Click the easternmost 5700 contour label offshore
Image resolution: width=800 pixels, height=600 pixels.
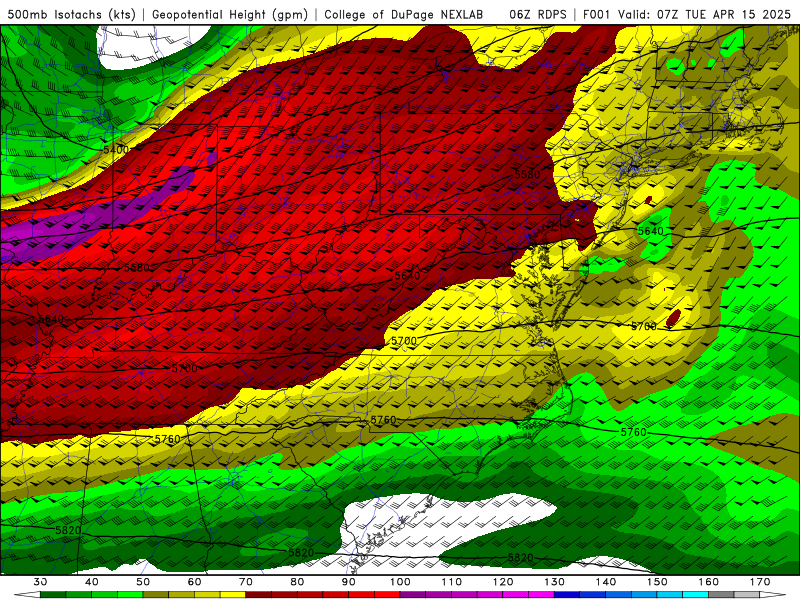(644, 327)
